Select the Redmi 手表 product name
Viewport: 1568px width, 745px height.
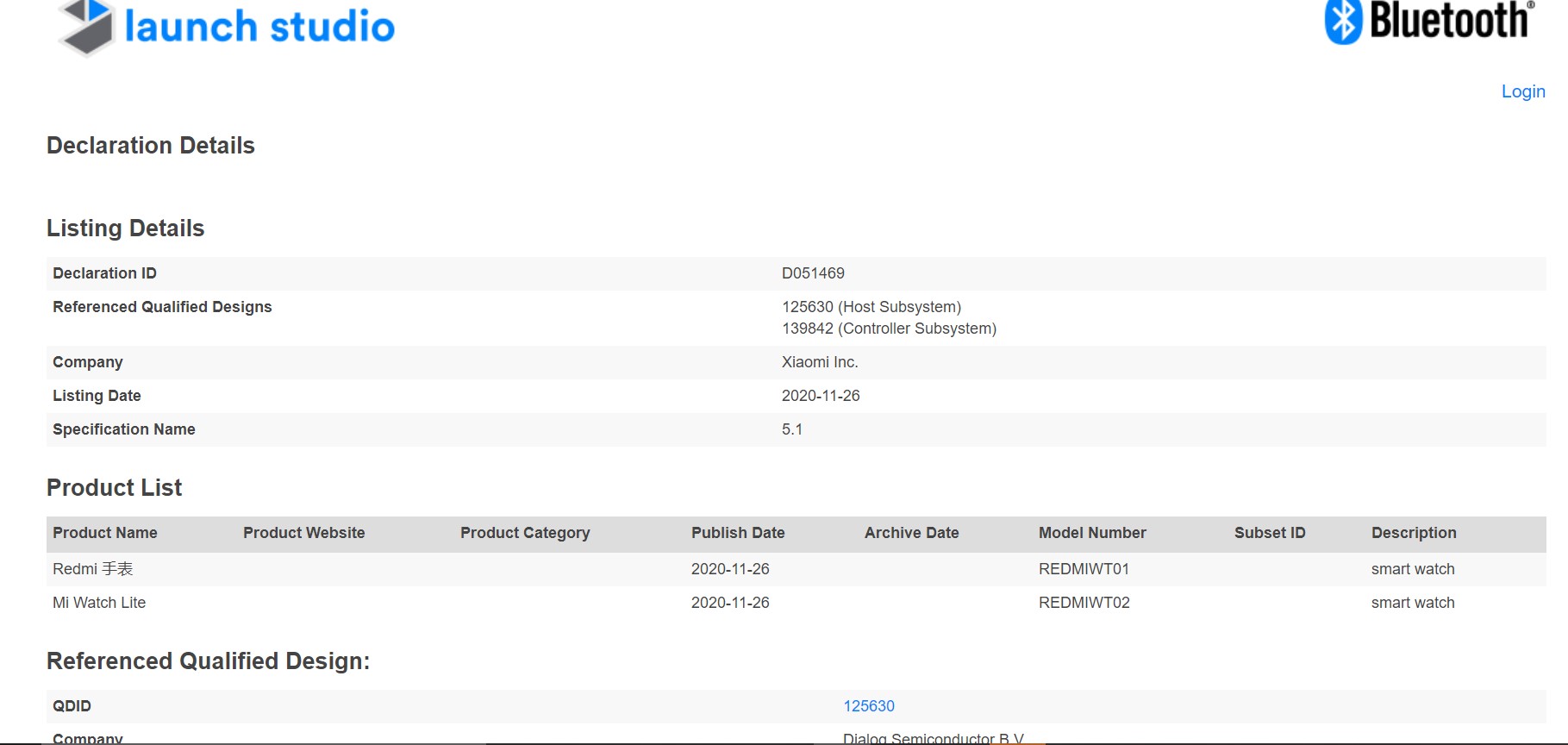(93, 569)
